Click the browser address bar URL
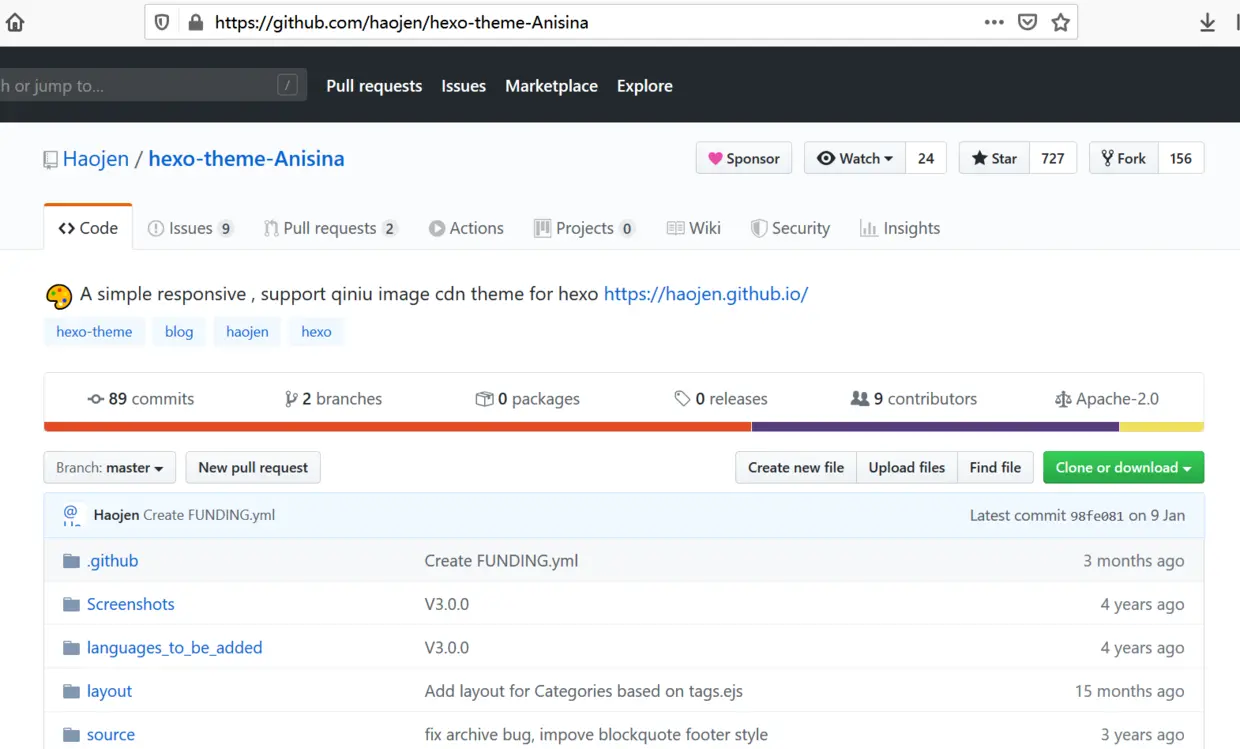 coord(402,22)
